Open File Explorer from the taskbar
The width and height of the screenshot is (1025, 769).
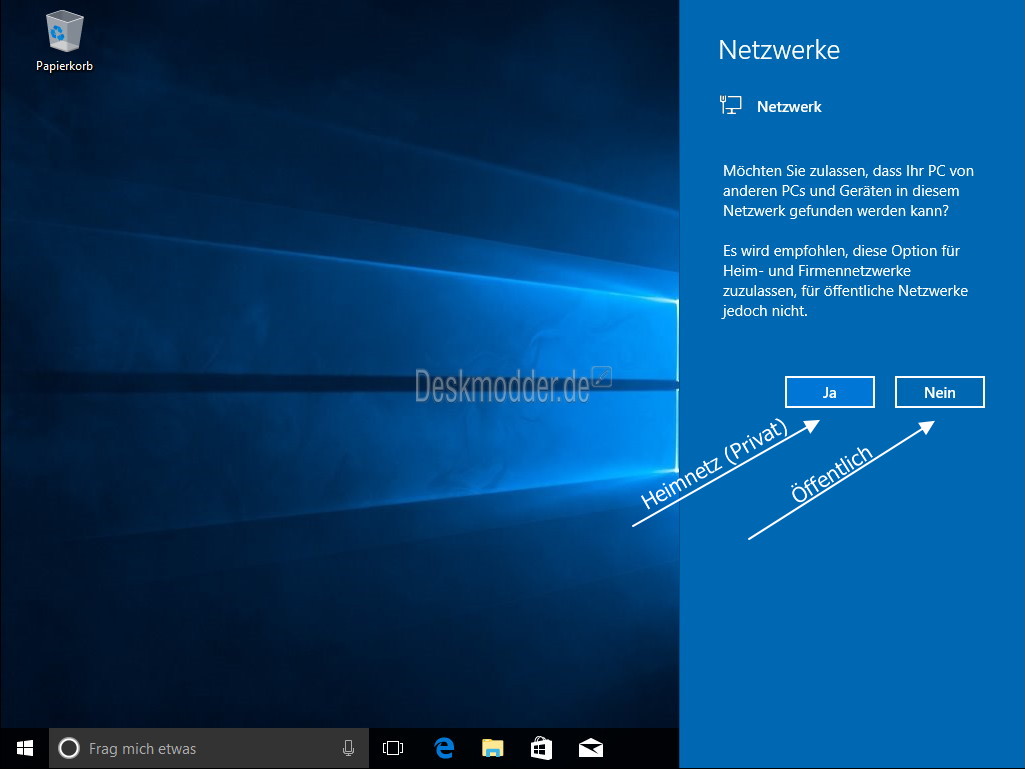click(493, 748)
